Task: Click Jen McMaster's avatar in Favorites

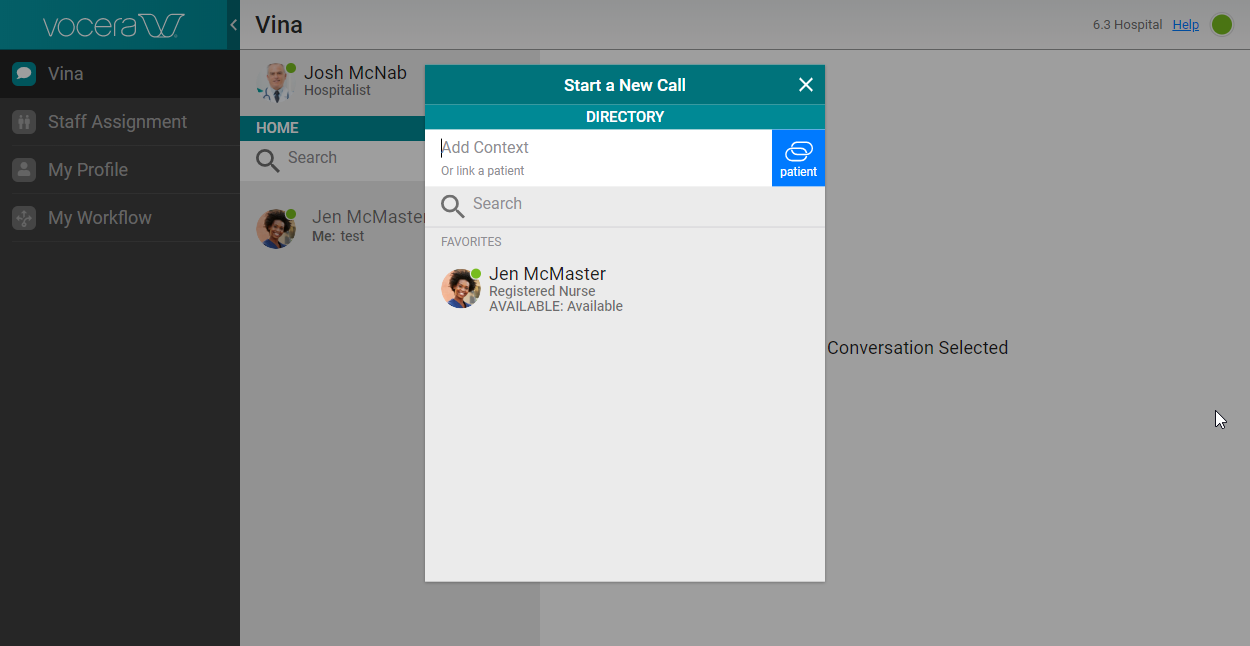Action: (x=461, y=289)
